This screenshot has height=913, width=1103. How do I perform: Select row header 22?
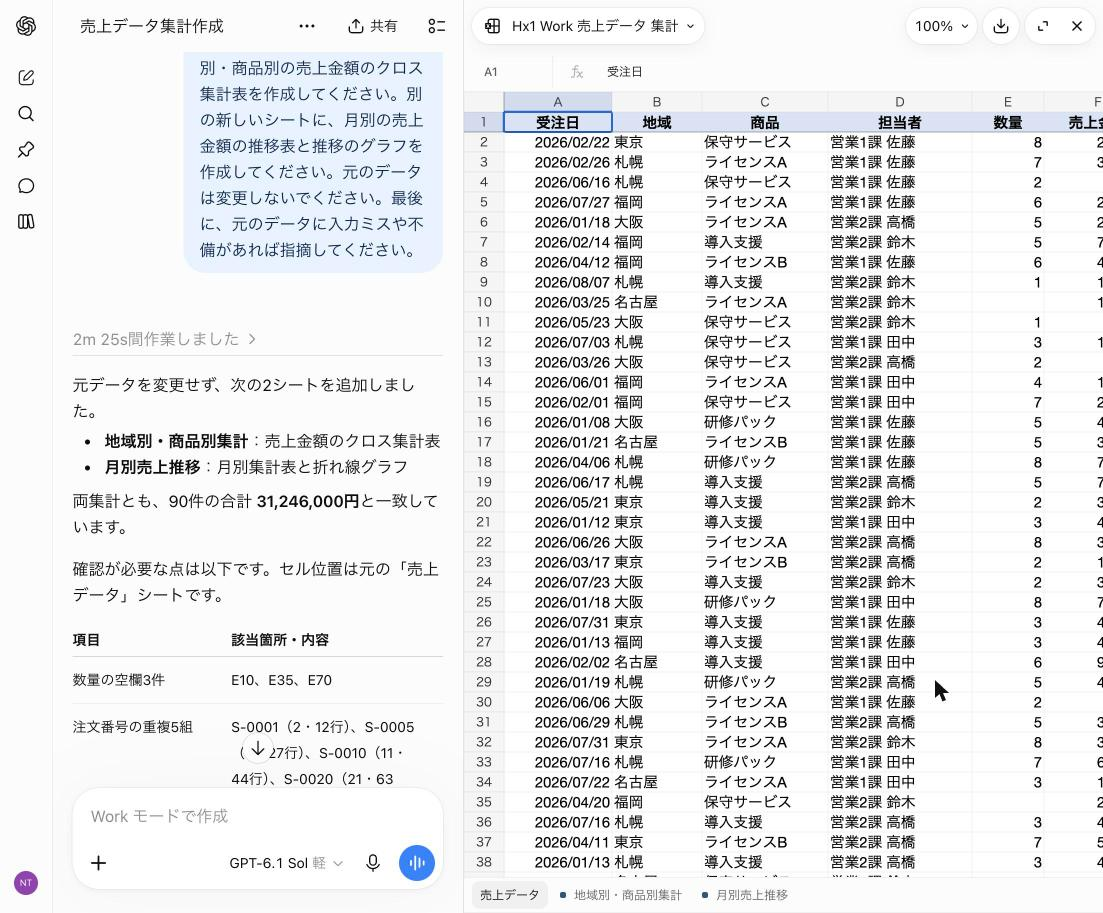[484, 542]
